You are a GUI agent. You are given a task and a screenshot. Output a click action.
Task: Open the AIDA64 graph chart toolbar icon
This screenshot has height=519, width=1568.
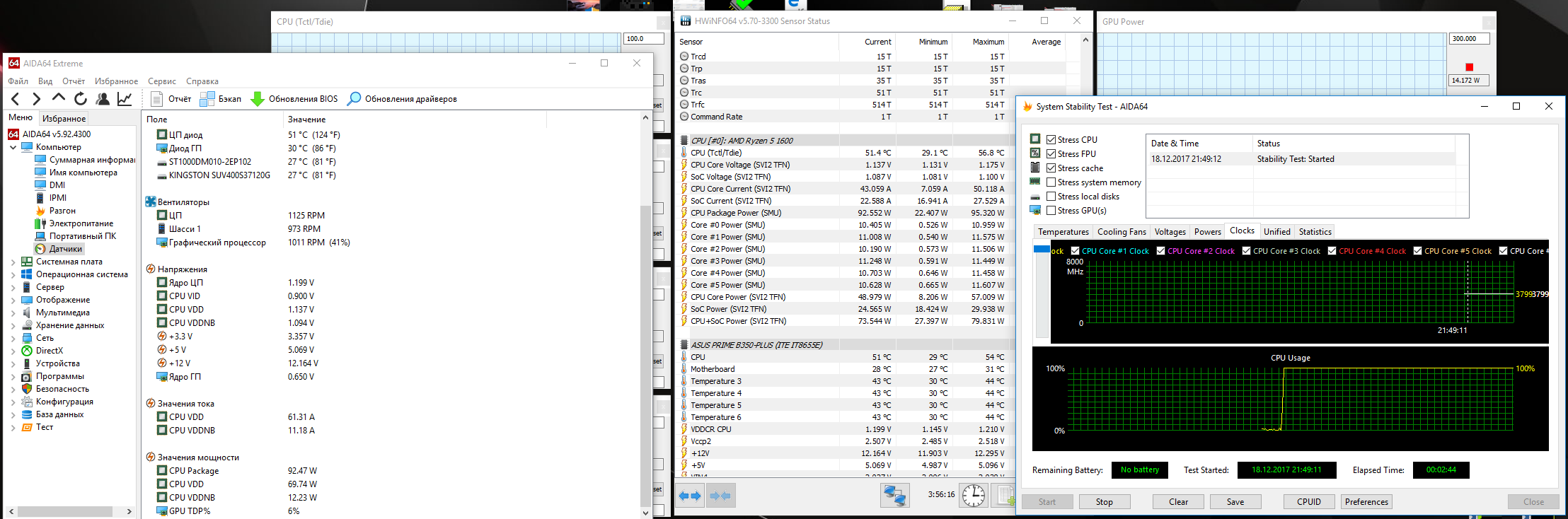[x=125, y=99]
